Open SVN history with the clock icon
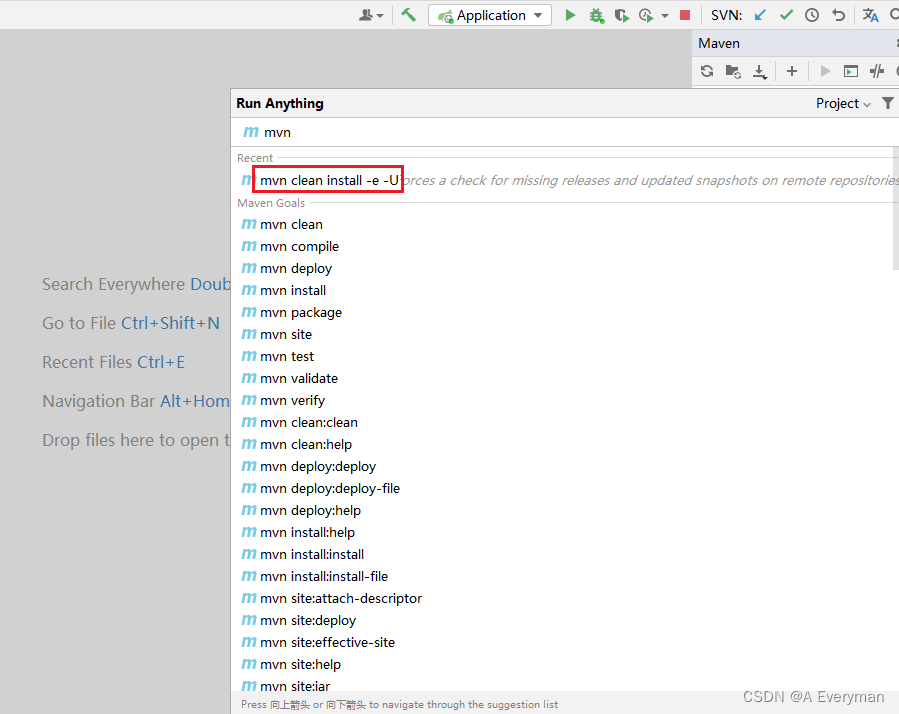Image resolution: width=899 pixels, height=714 pixels. tap(811, 15)
